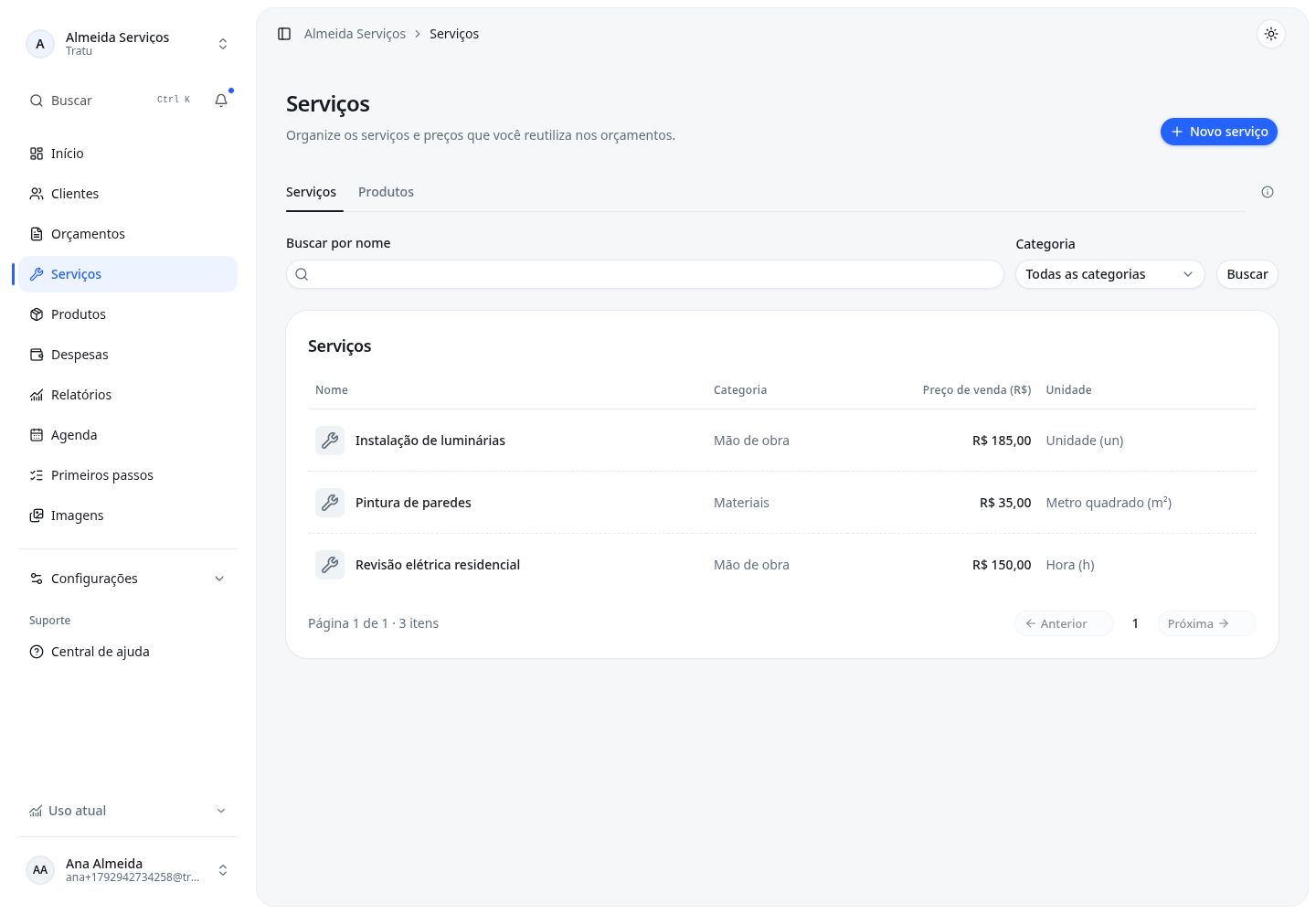The height and width of the screenshot is (914, 1316).
Task: Select Serviços item in sidebar
Action: (128, 274)
